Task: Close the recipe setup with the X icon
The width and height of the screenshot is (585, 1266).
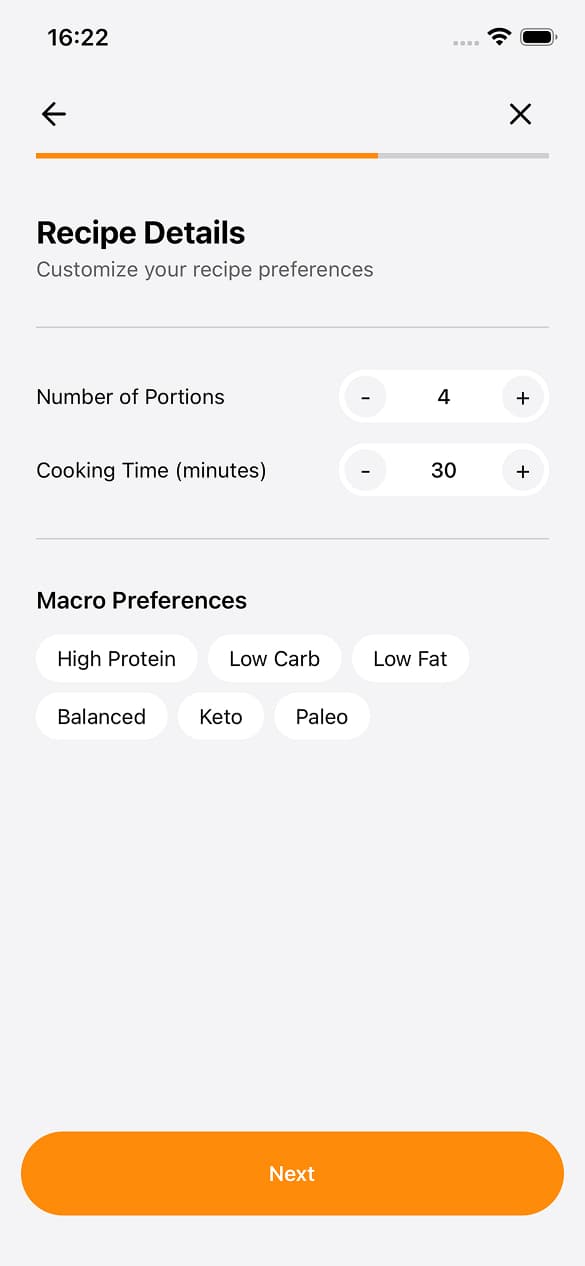Action: (x=520, y=113)
